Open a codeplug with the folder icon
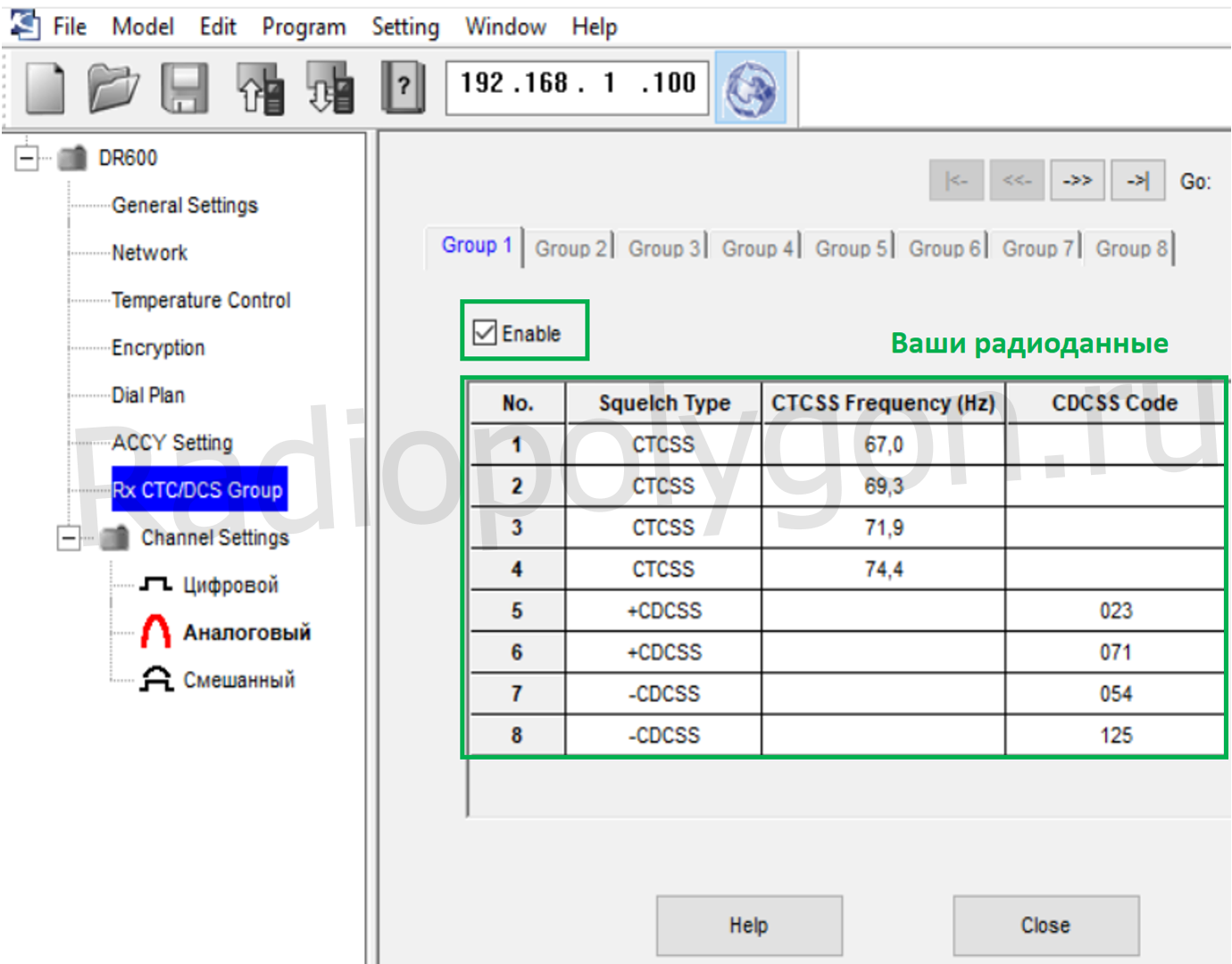1232x964 pixels. 113,87
